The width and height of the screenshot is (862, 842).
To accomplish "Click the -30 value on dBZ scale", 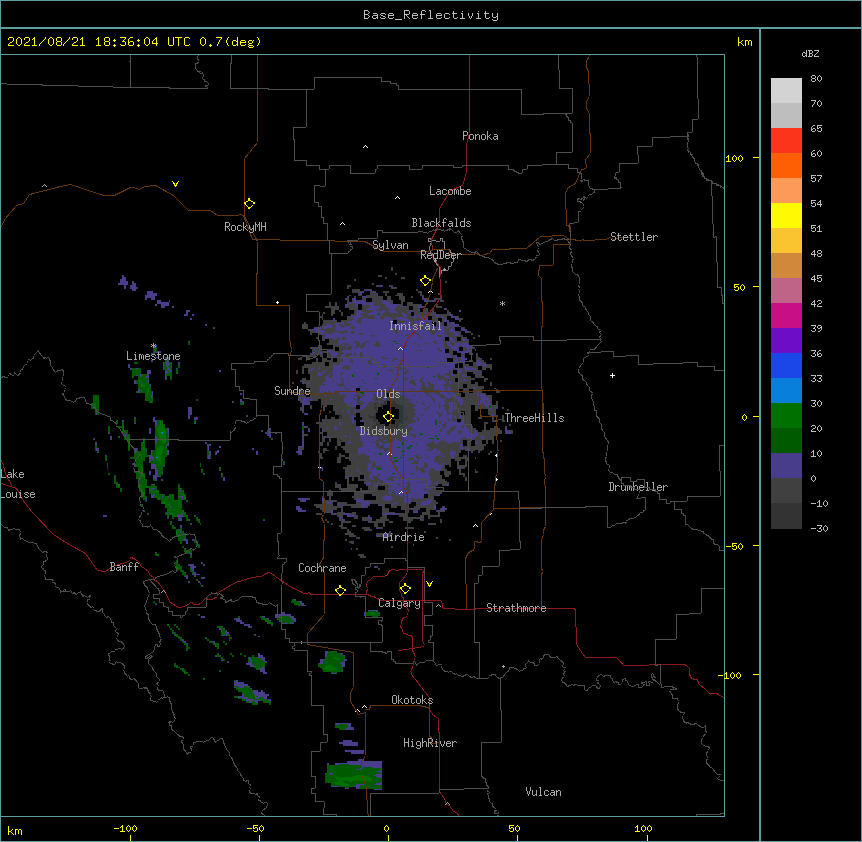I will click(819, 528).
